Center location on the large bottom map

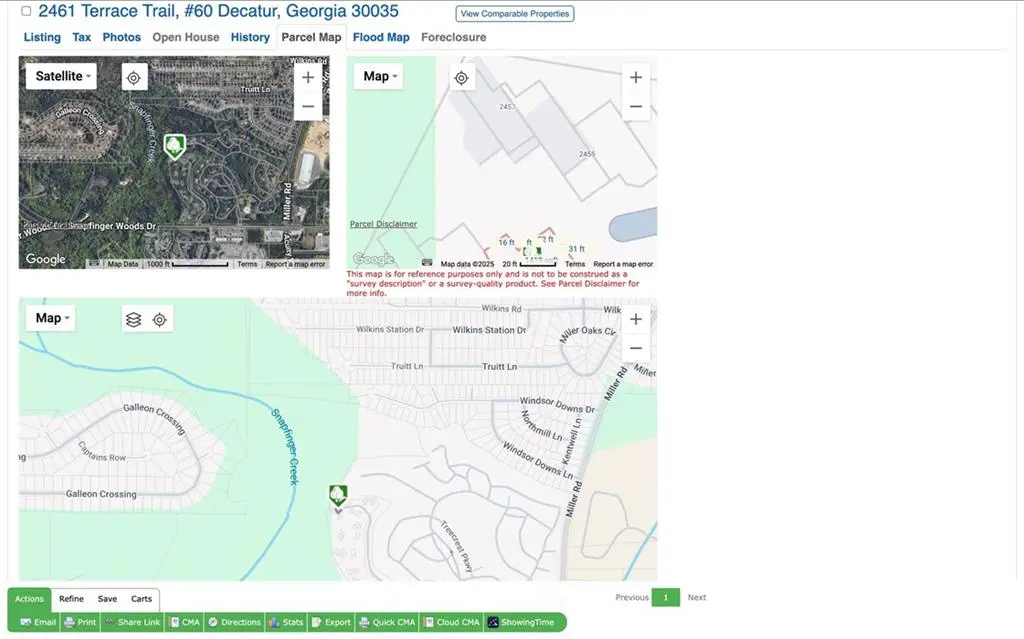[x=160, y=320]
